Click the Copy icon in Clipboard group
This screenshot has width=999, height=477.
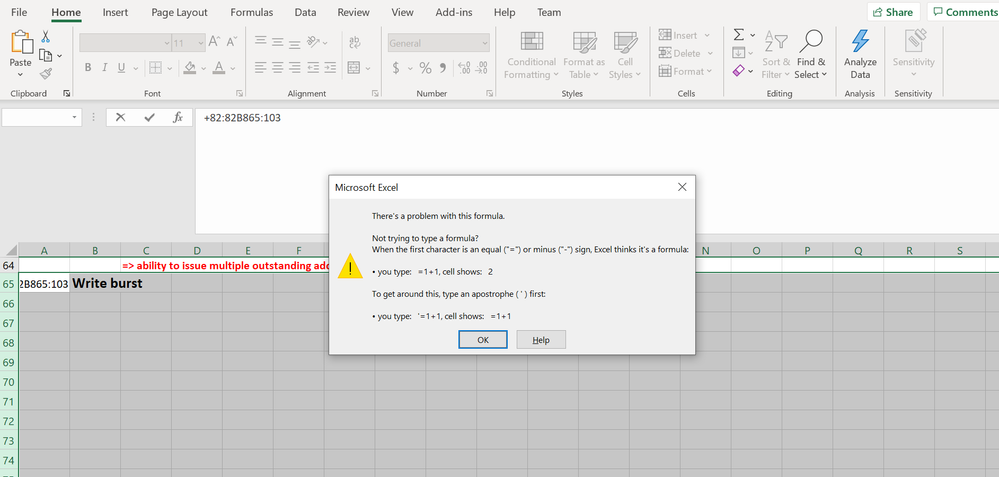point(45,55)
